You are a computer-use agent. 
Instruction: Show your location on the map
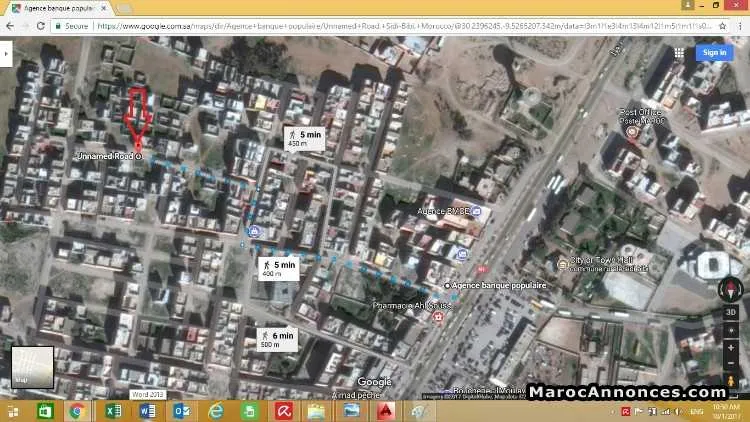(x=730, y=331)
